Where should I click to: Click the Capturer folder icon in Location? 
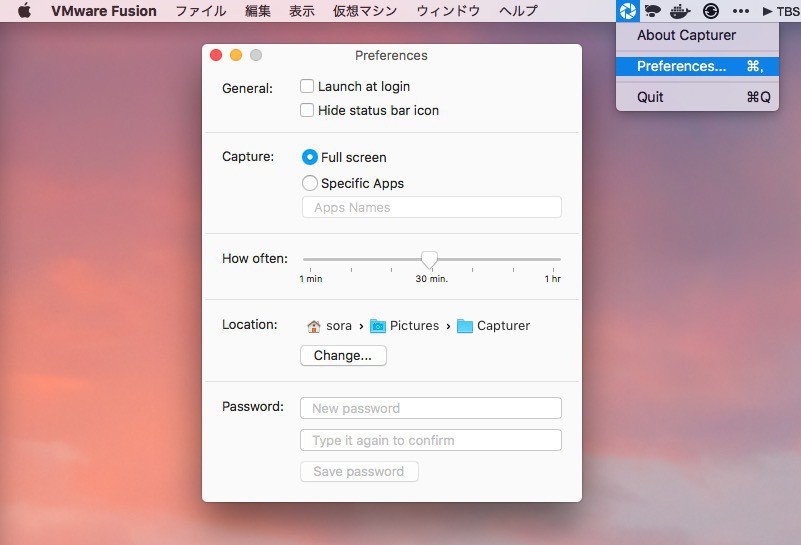(x=464, y=326)
